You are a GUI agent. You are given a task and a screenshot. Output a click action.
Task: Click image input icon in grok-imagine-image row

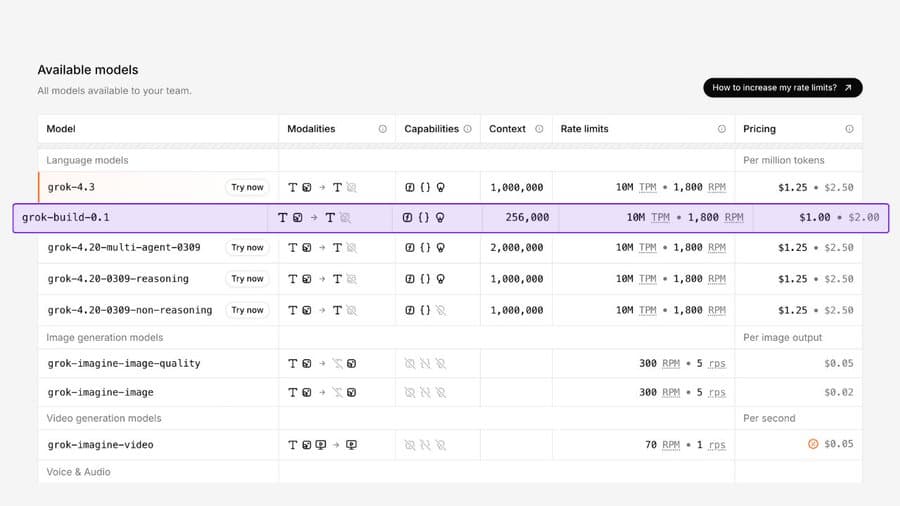point(307,392)
